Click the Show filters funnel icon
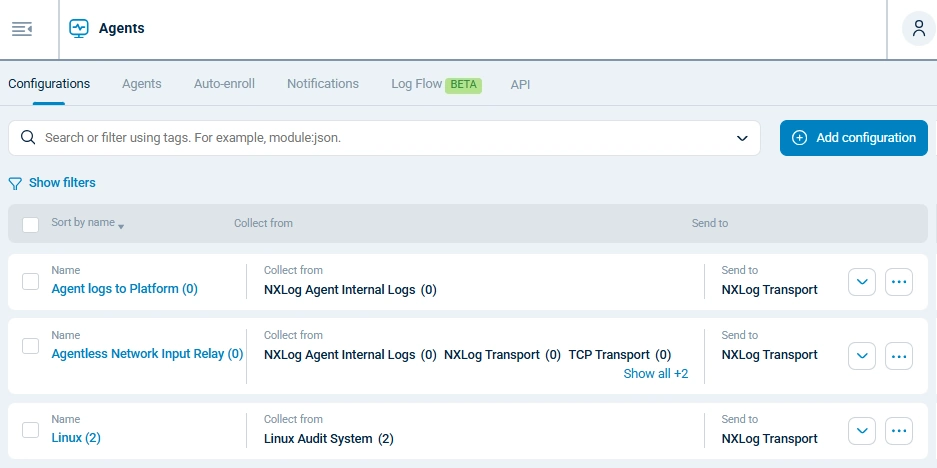Screen dimensions: 937x468 pos(15,184)
